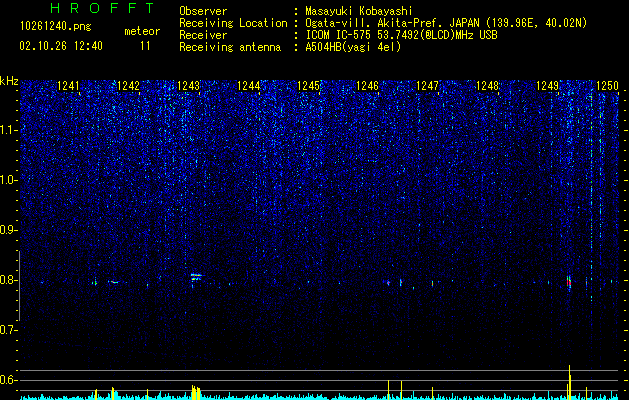Click the 1243 time marker
Screen dimensions: 629x400
click(188, 86)
